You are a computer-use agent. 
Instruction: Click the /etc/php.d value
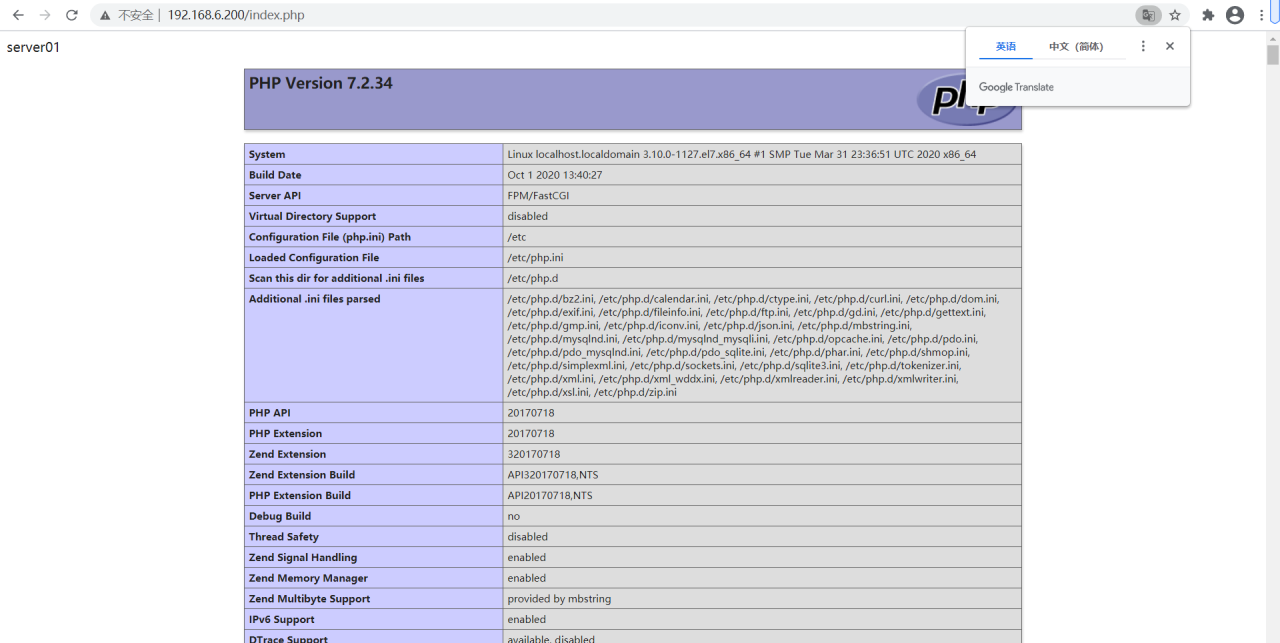pyautogui.click(x=533, y=278)
